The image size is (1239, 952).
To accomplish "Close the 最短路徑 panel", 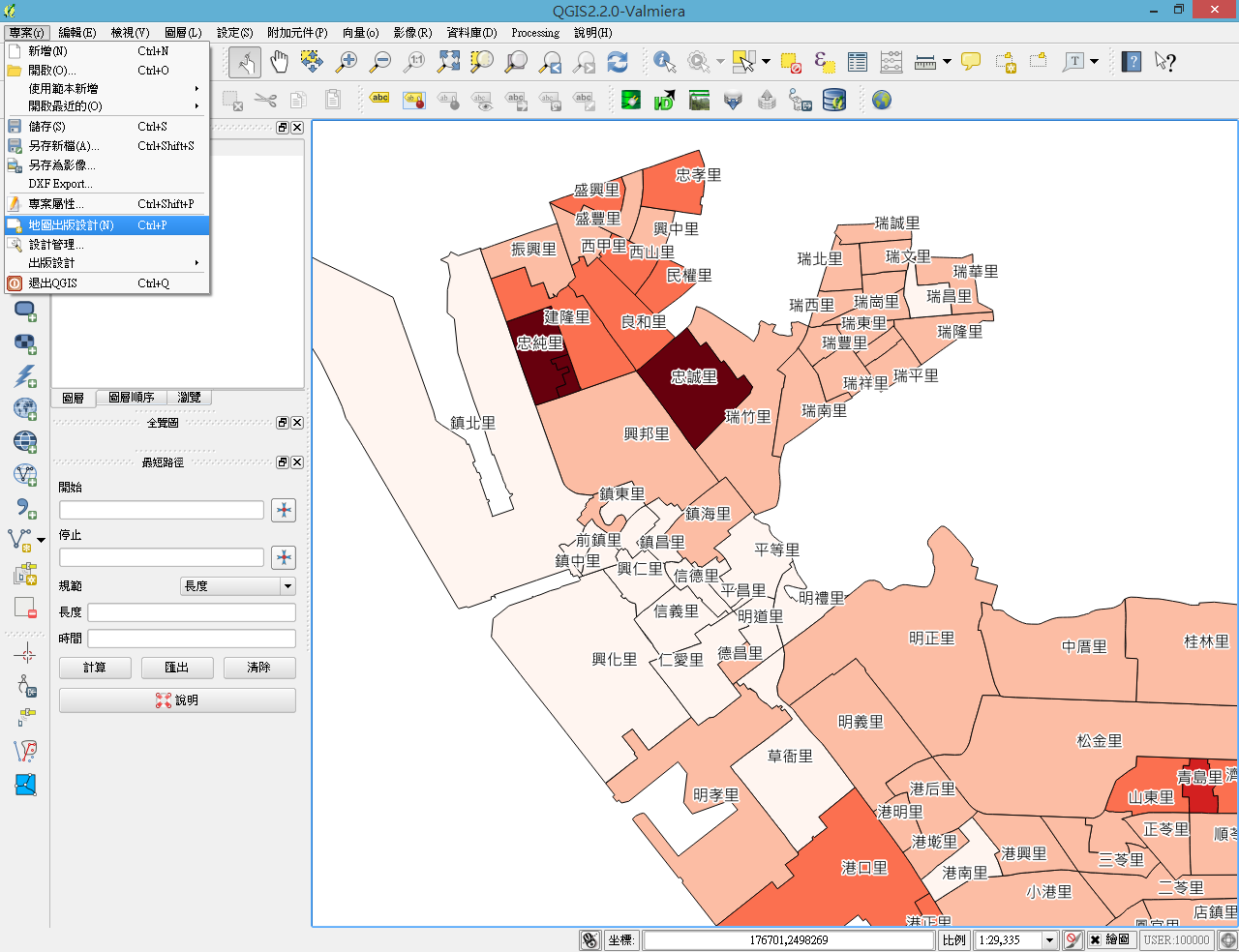I will (297, 462).
